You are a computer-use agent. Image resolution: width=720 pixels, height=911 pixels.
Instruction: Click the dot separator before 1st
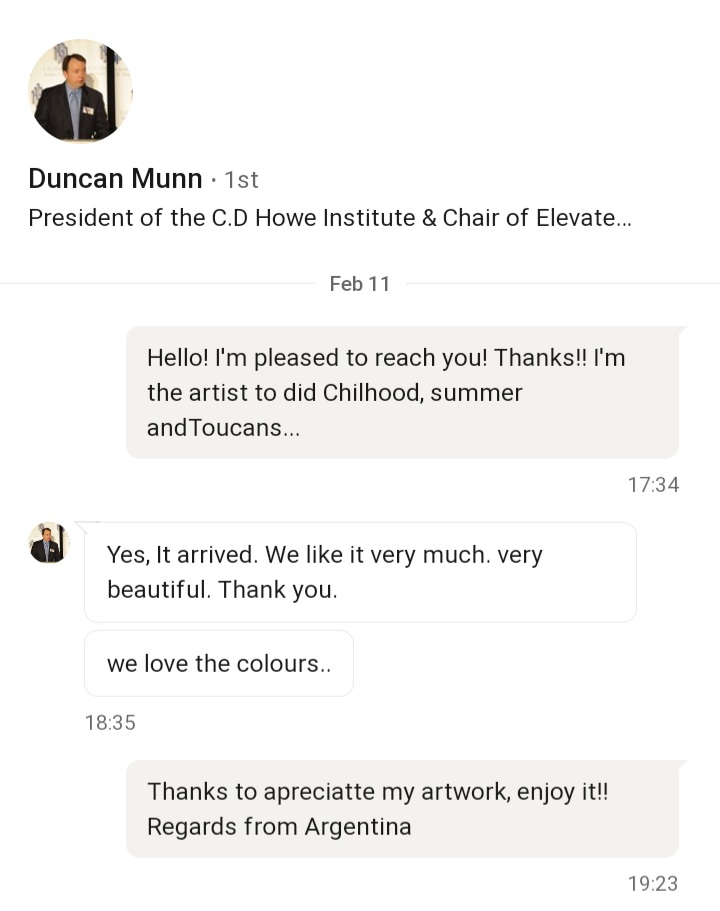point(213,181)
